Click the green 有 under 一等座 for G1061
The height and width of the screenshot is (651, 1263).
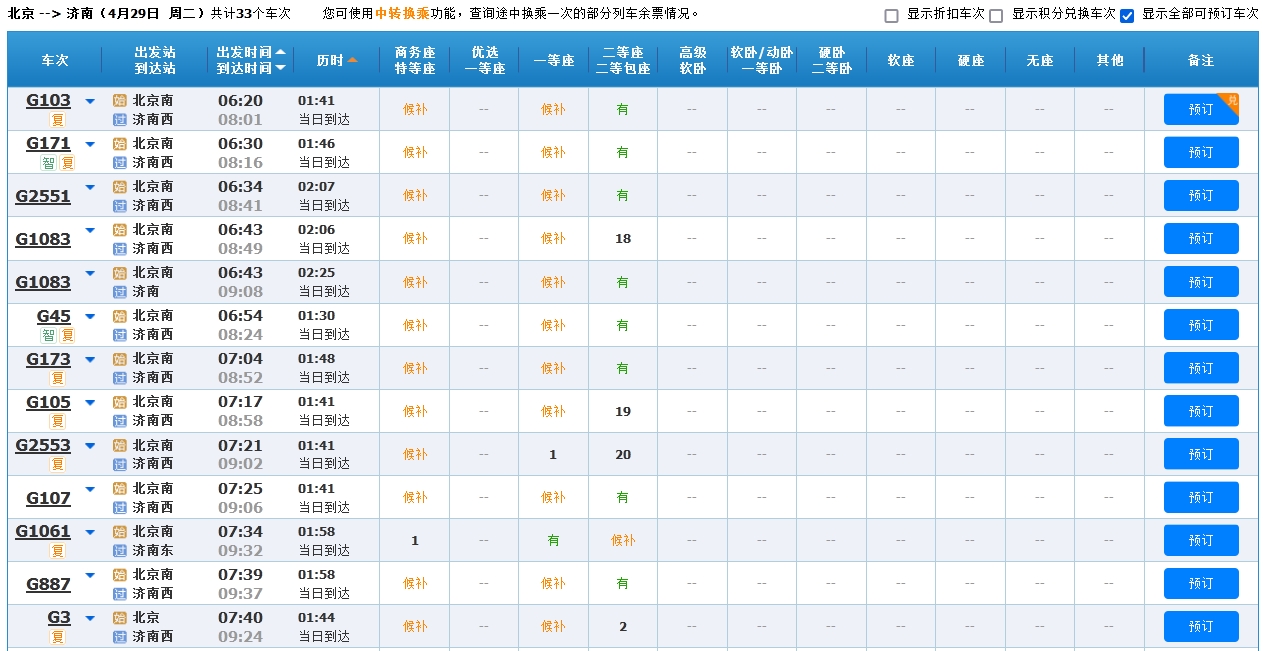pos(553,540)
